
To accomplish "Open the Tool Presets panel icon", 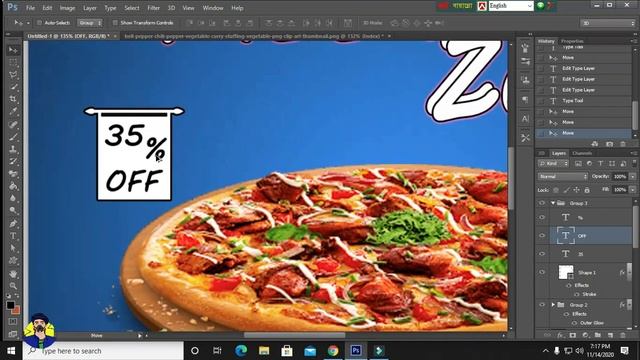I will click(525, 138).
